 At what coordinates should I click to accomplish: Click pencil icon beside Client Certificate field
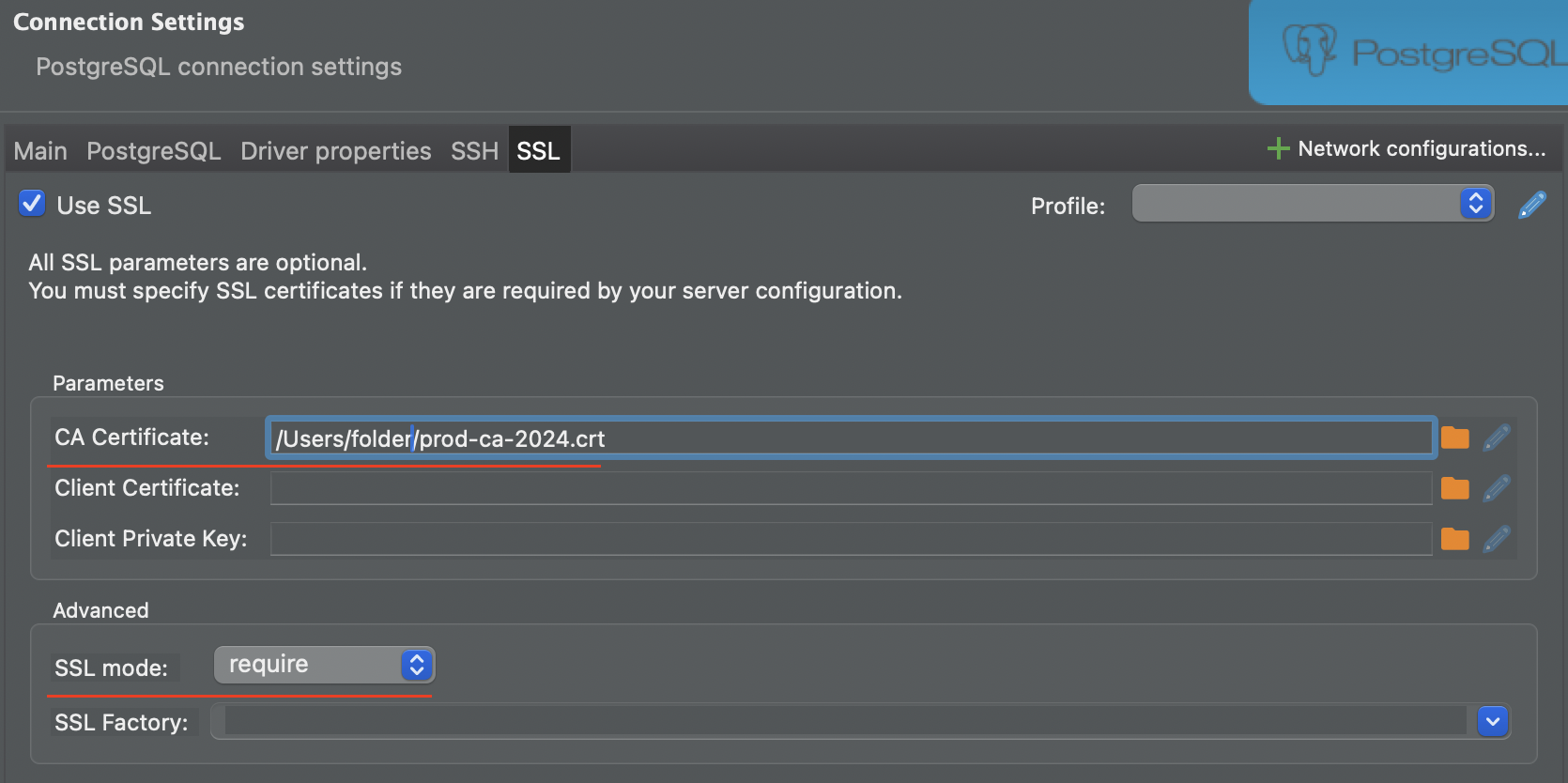(1496, 488)
